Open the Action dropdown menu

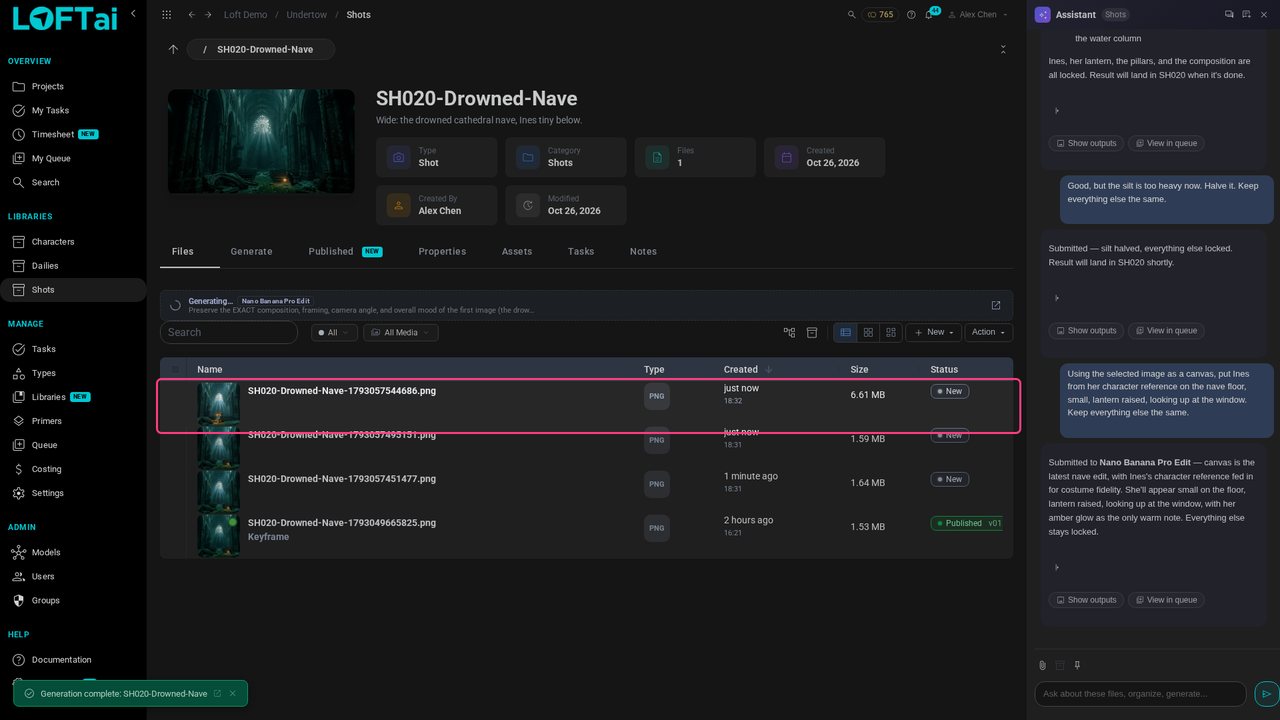tap(988, 332)
